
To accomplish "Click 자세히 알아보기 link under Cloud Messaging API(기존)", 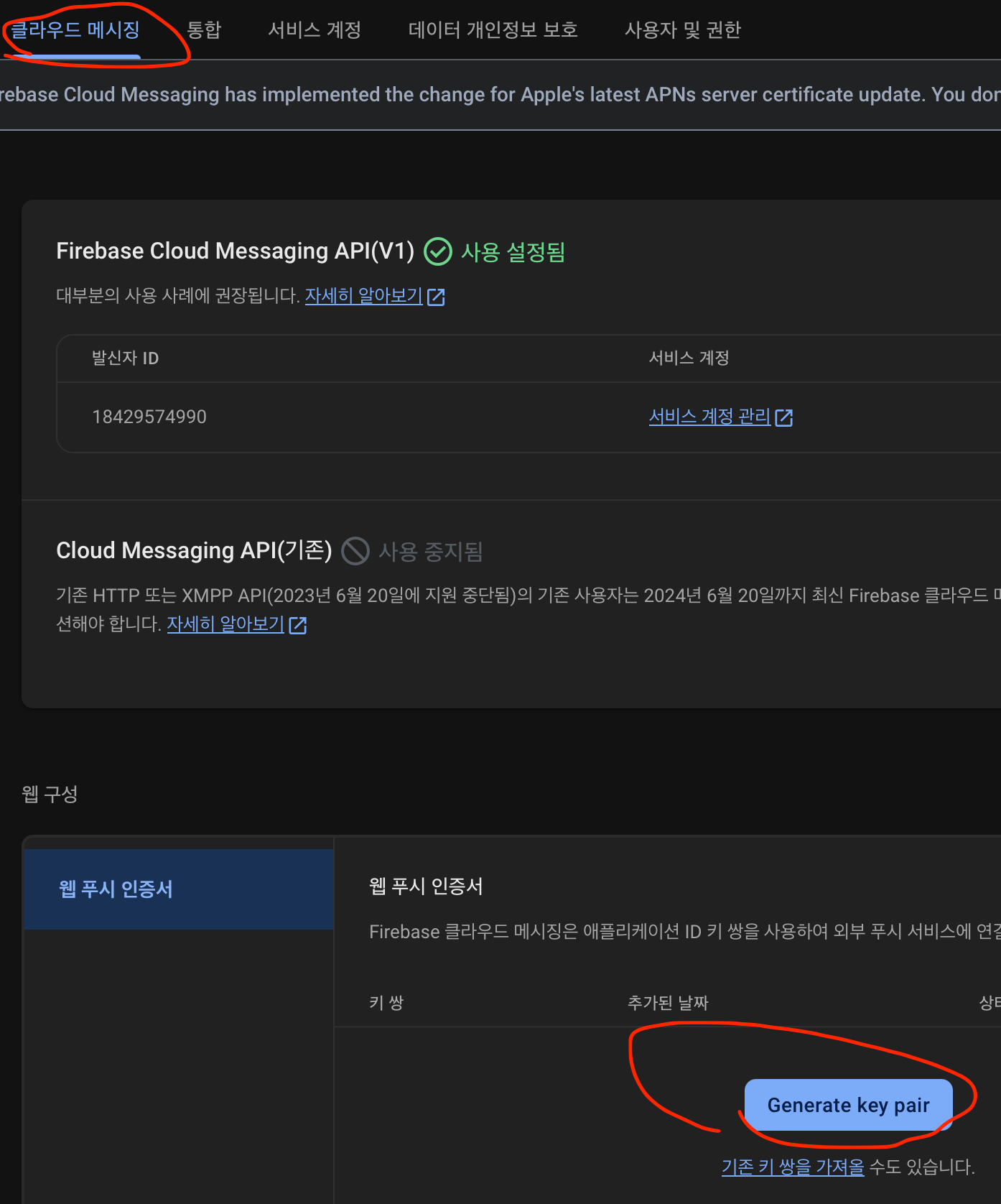I will pos(225,624).
